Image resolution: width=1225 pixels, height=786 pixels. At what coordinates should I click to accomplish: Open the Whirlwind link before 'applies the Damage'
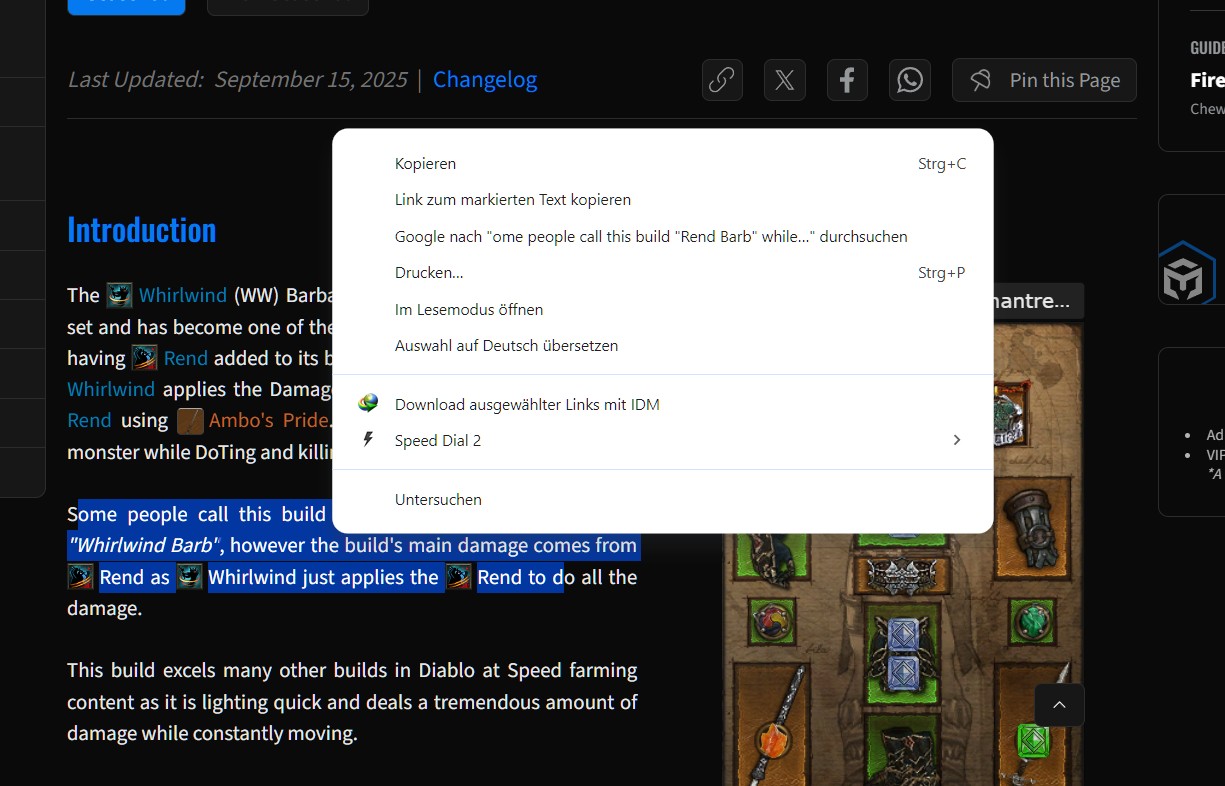click(111, 388)
